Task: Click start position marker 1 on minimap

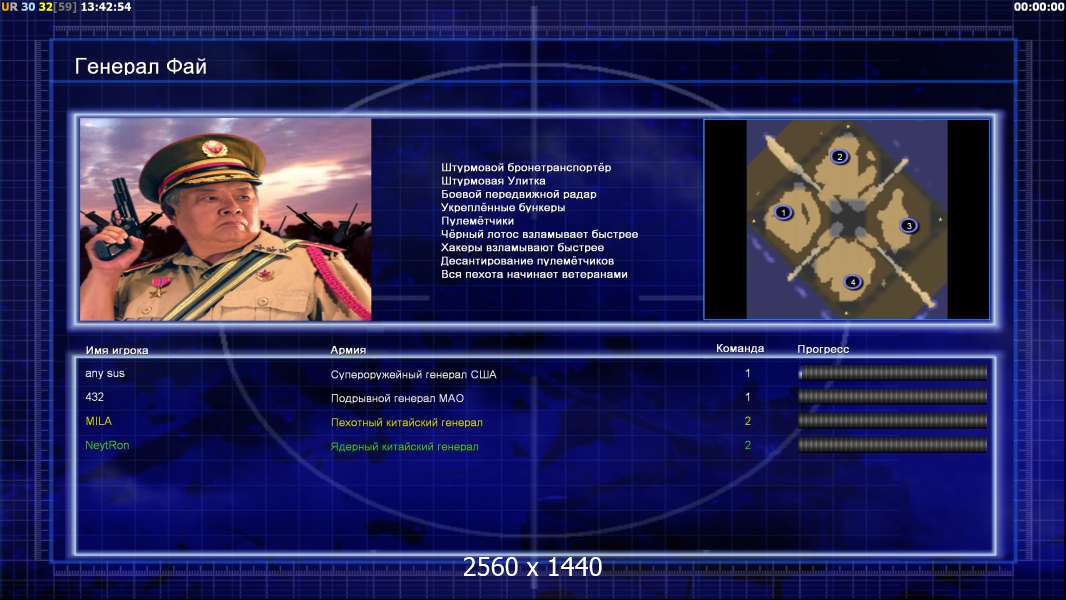Action: click(783, 213)
